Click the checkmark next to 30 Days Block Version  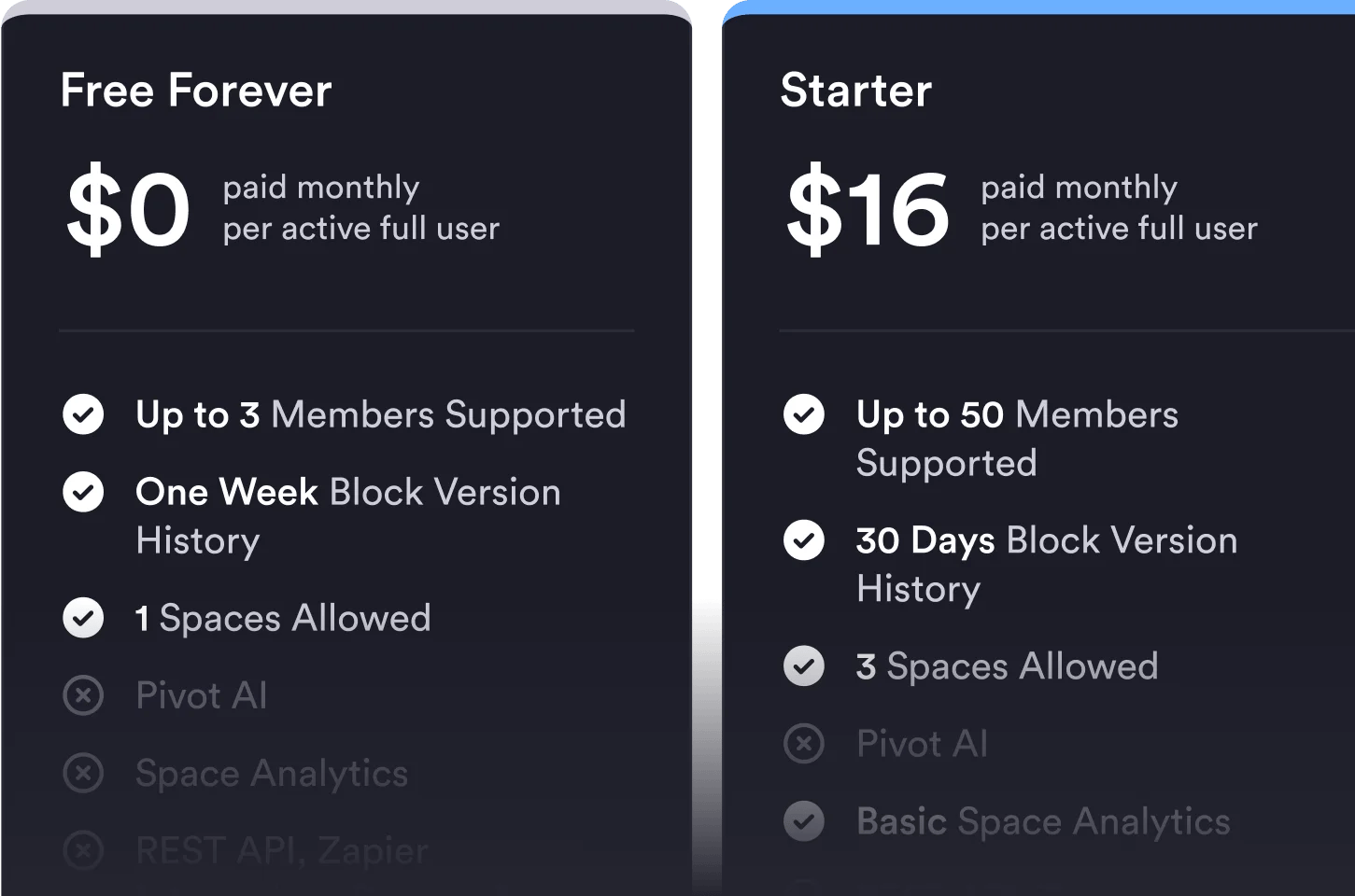pos(803,540)
